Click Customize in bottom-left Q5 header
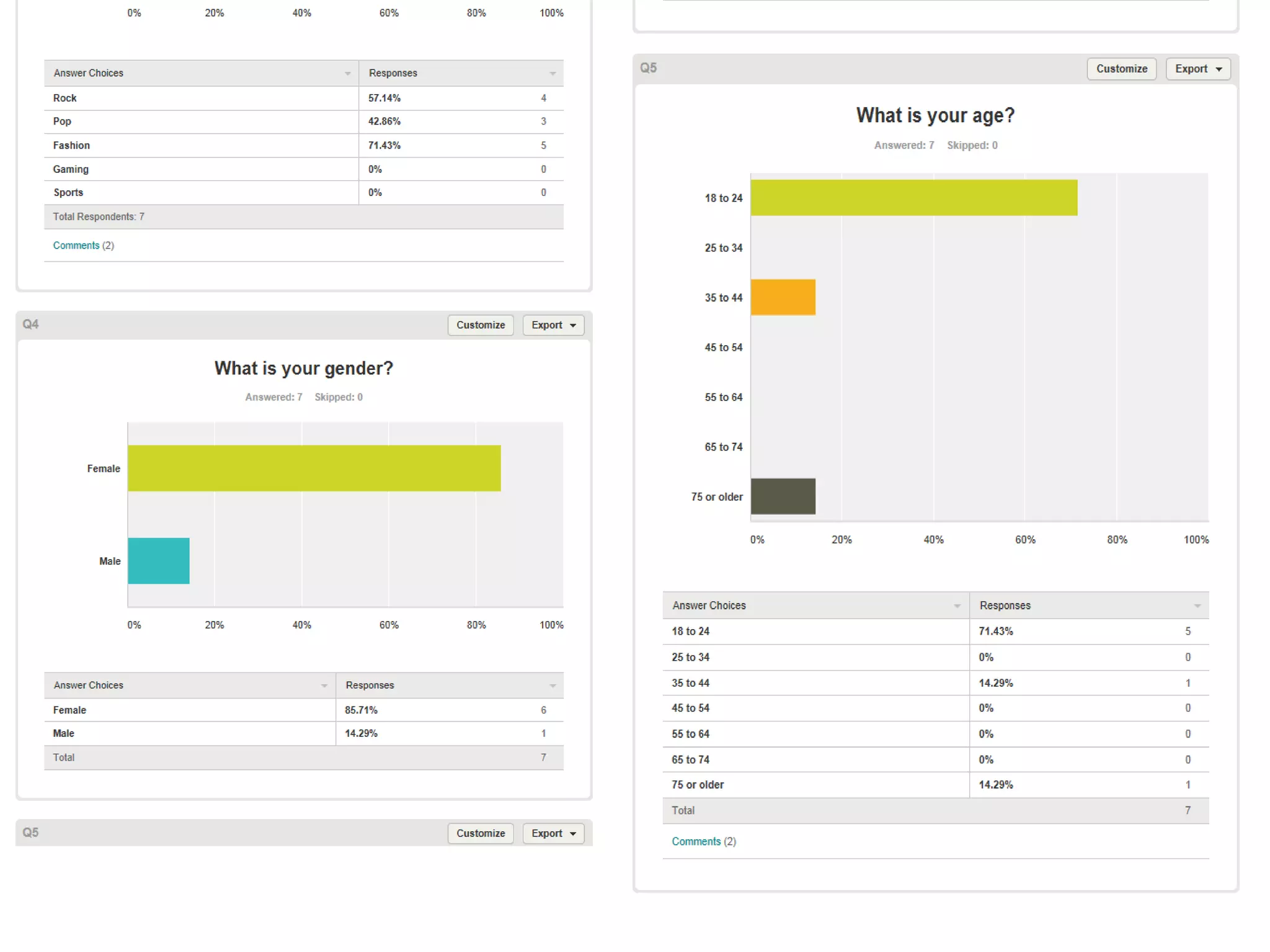The image size is (1270, 952). pyautogui.click(x=480, y=833)
